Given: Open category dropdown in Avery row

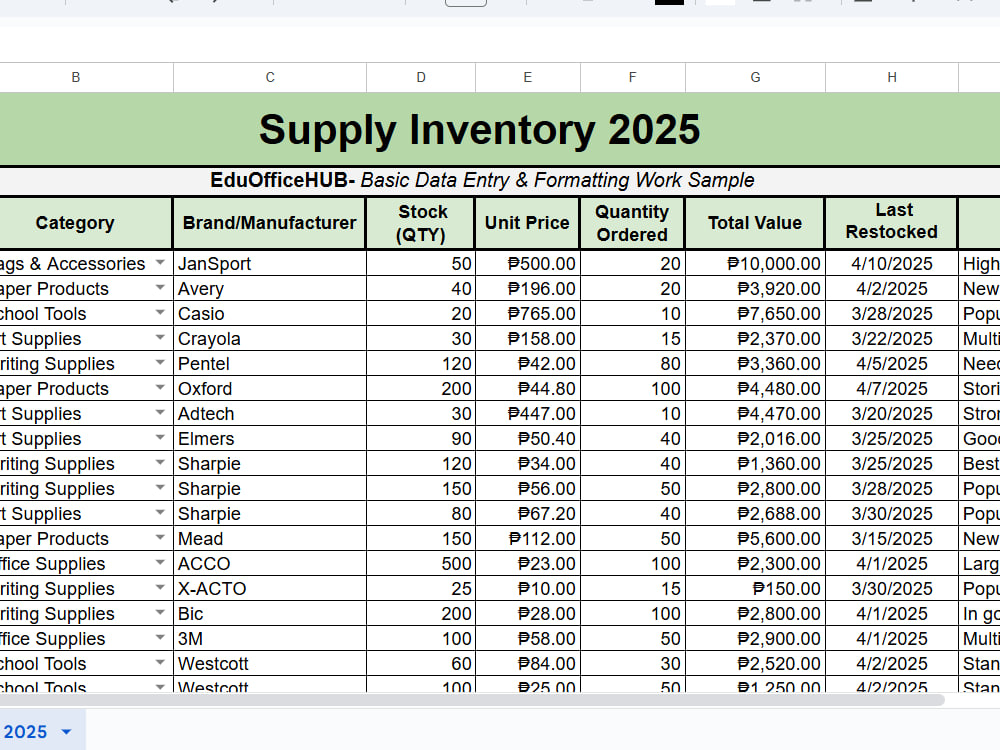Looking at the screenshot, I should 160,288.
